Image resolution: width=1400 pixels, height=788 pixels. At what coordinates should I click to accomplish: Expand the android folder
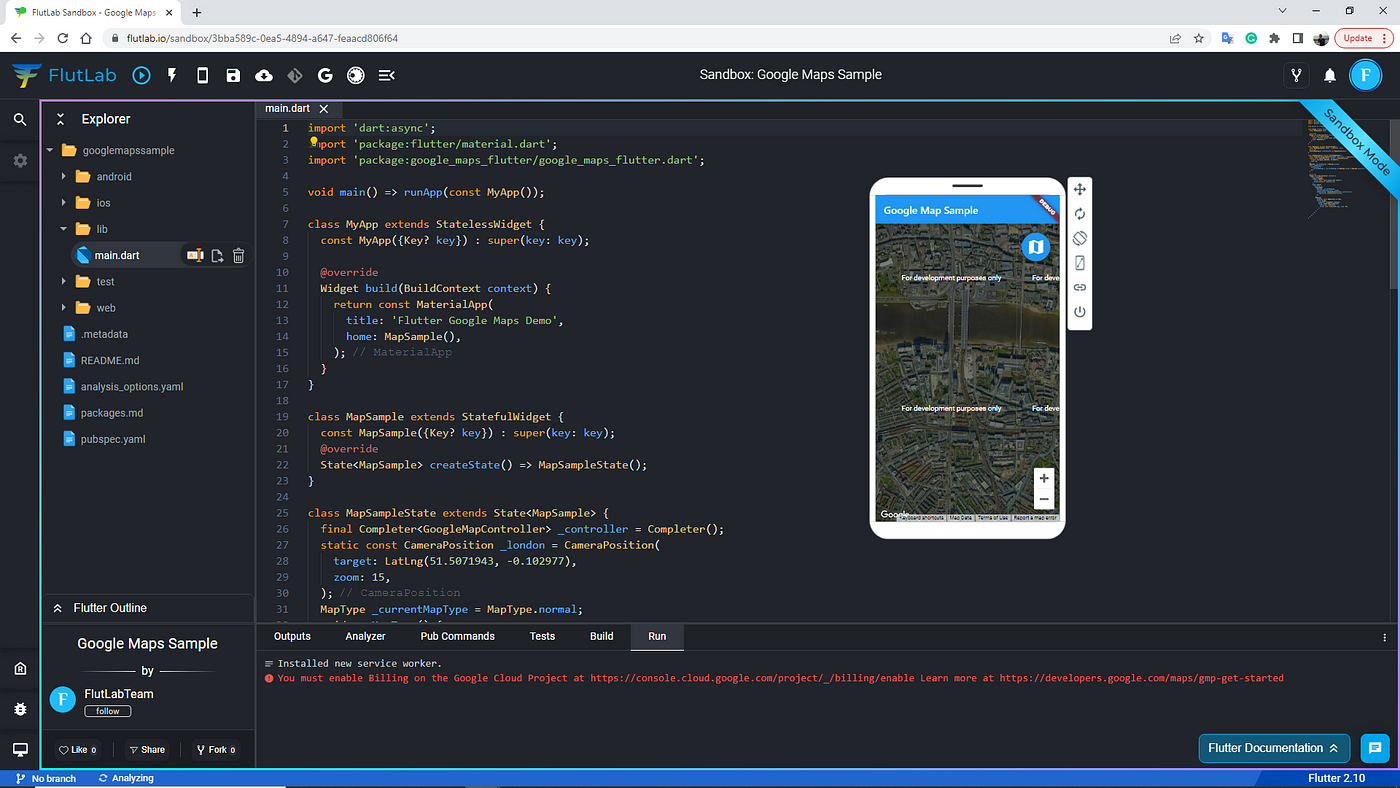[x=63, y=176]
